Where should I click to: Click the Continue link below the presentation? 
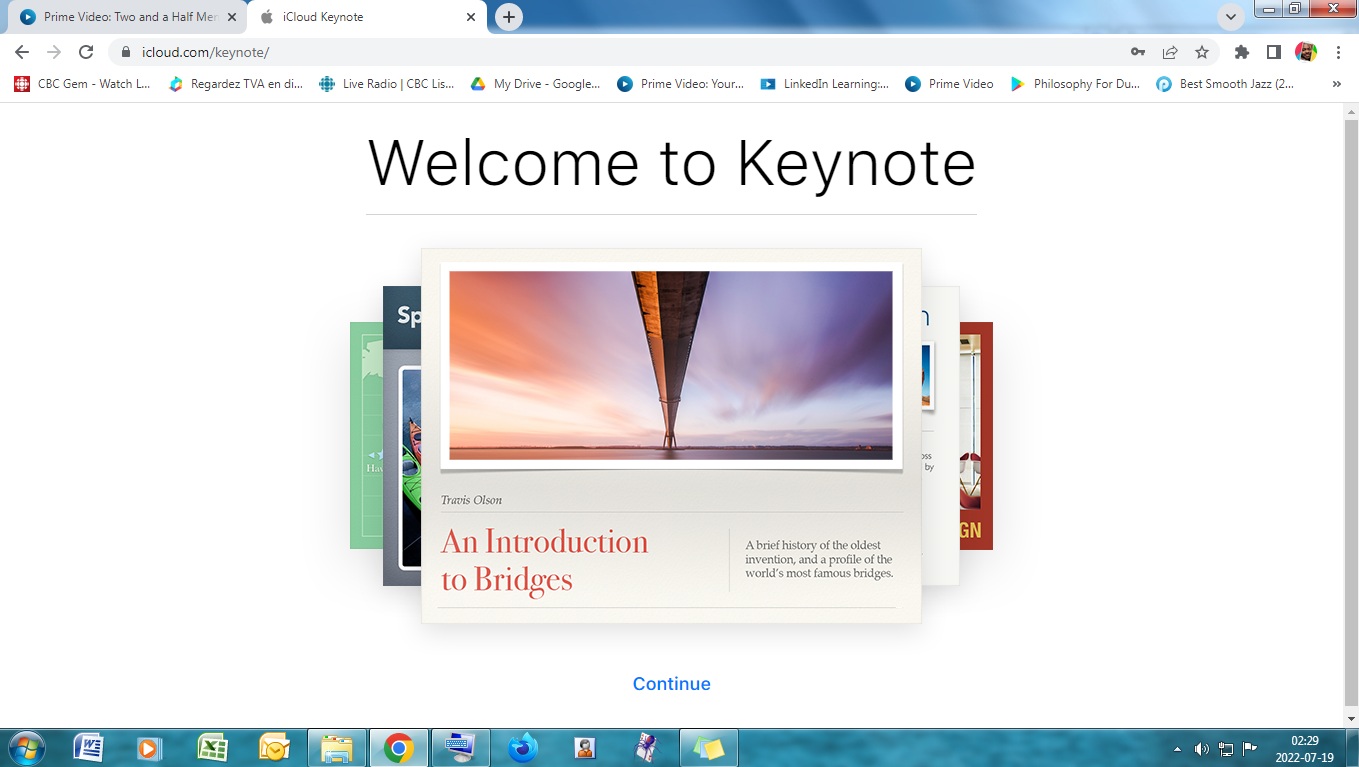point(671,684)
